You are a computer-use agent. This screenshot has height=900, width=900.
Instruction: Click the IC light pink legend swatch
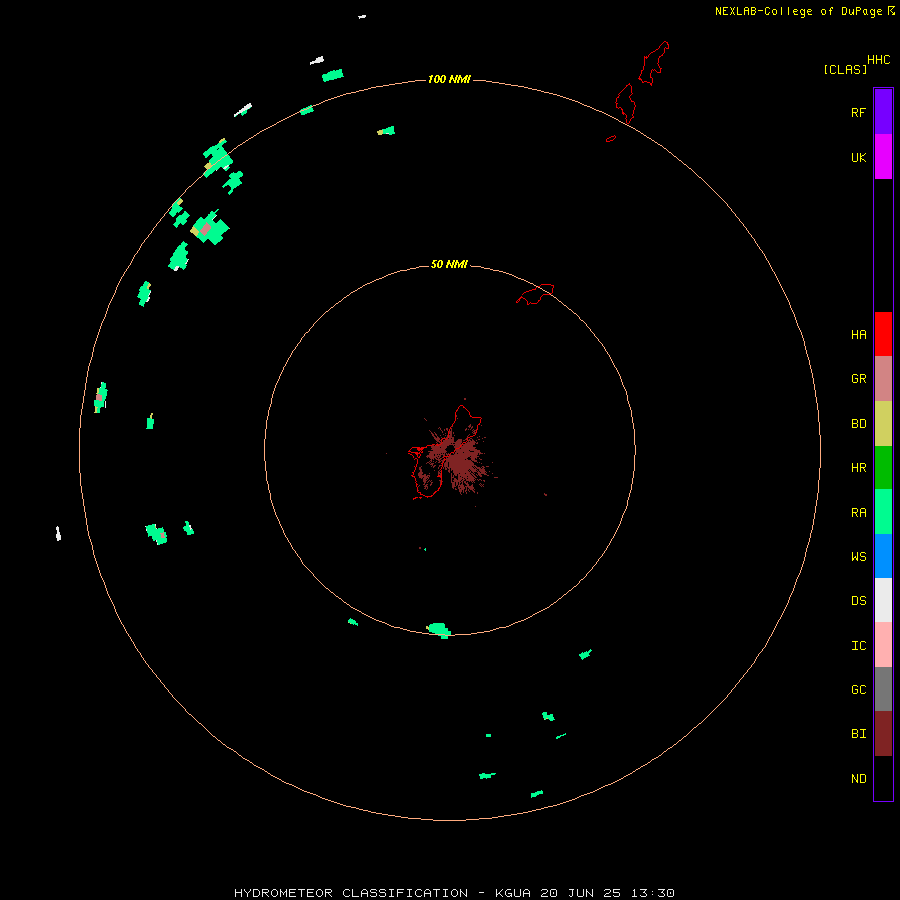tap(883, 645)
